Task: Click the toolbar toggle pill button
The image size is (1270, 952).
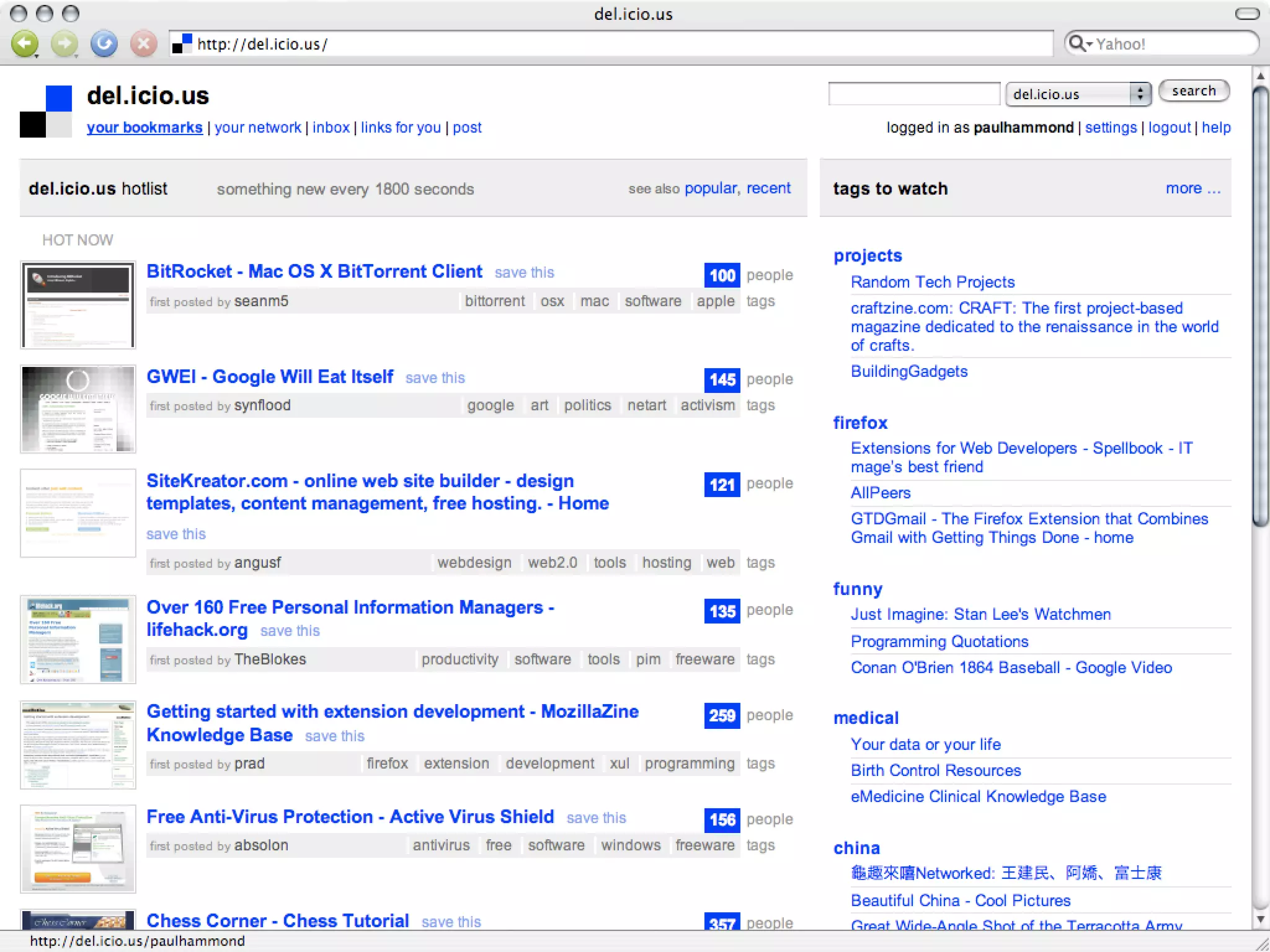Action: click(1246, 14)
